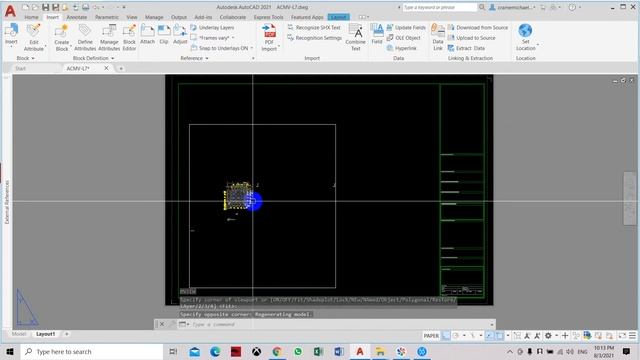Toggle grid display in status bar
Image resolution: width=640 pixels, height=360 pixels.
(446, 336)
